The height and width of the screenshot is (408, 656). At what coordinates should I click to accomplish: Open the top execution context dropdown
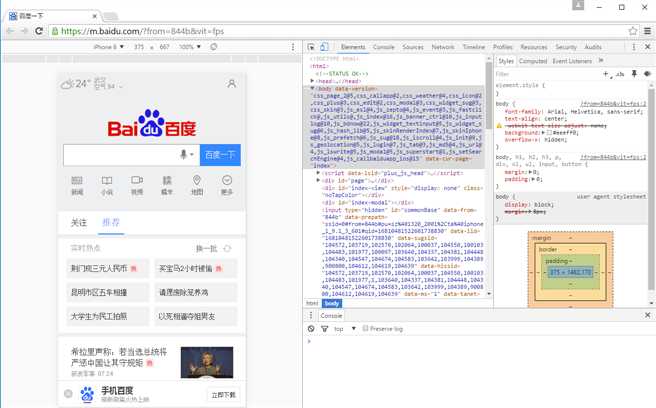click(x=345, y=329)
